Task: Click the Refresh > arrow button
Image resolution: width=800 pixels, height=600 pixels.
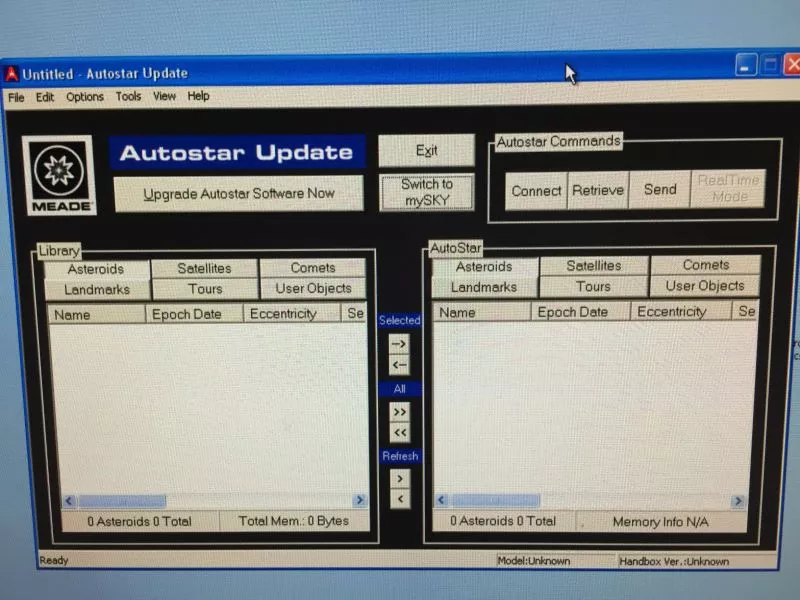Action: [400, 479]
